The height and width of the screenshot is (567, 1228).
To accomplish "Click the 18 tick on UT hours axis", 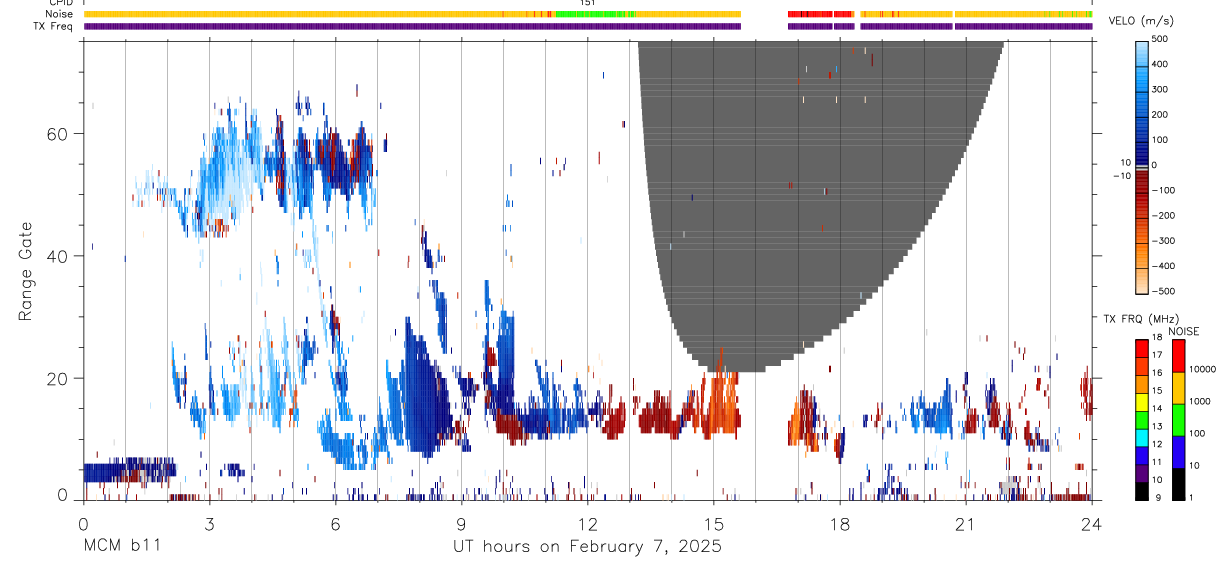I will [840, 524].
